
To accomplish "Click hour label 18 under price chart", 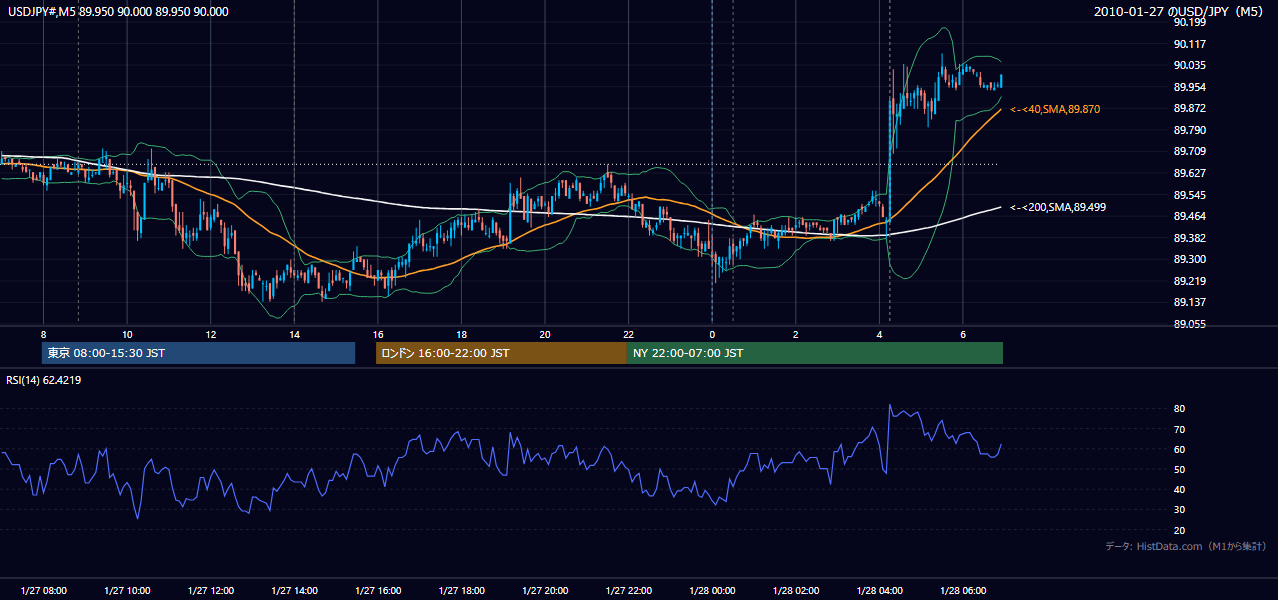I will click(461, 334).
